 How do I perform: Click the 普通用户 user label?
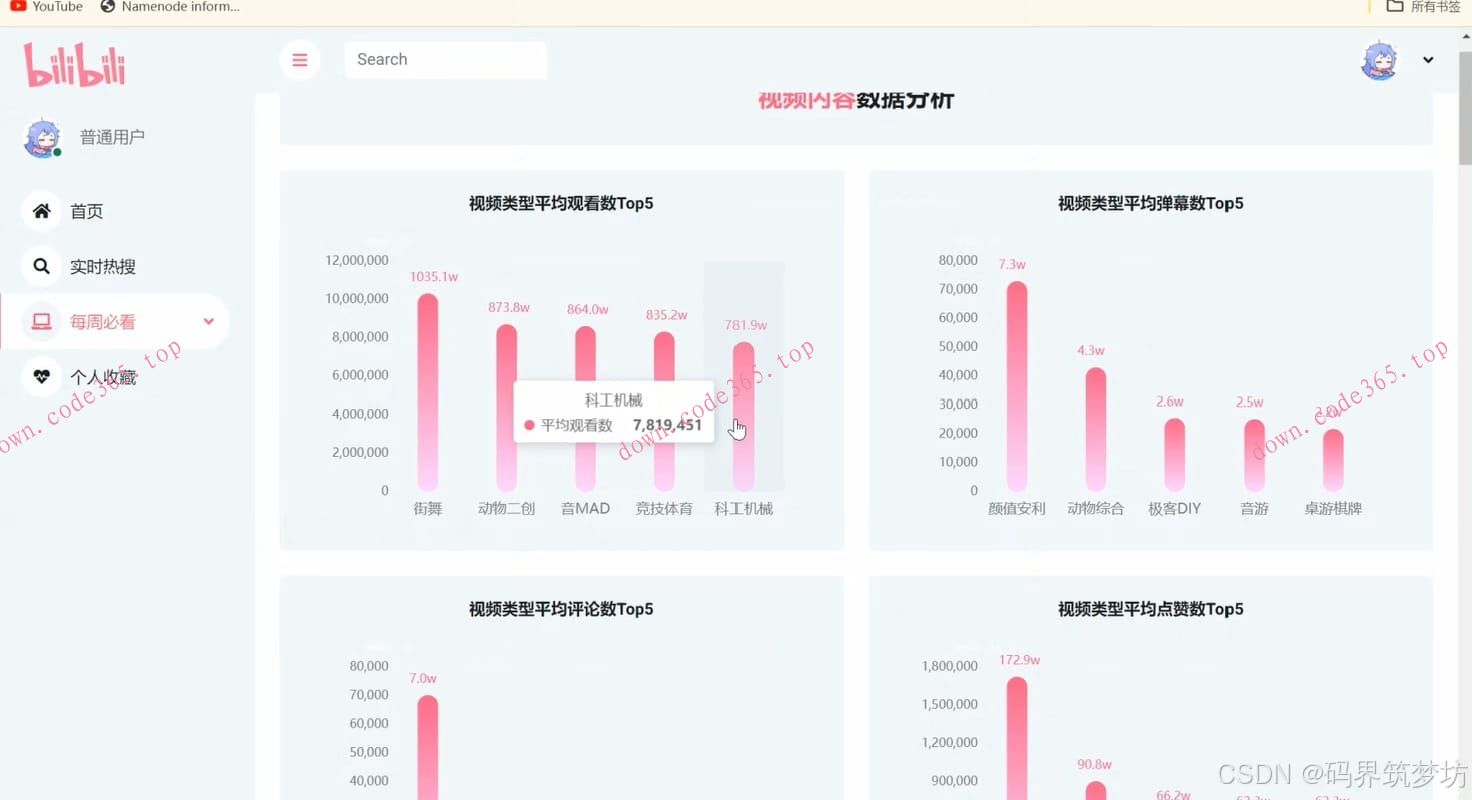tap(112, 137)
